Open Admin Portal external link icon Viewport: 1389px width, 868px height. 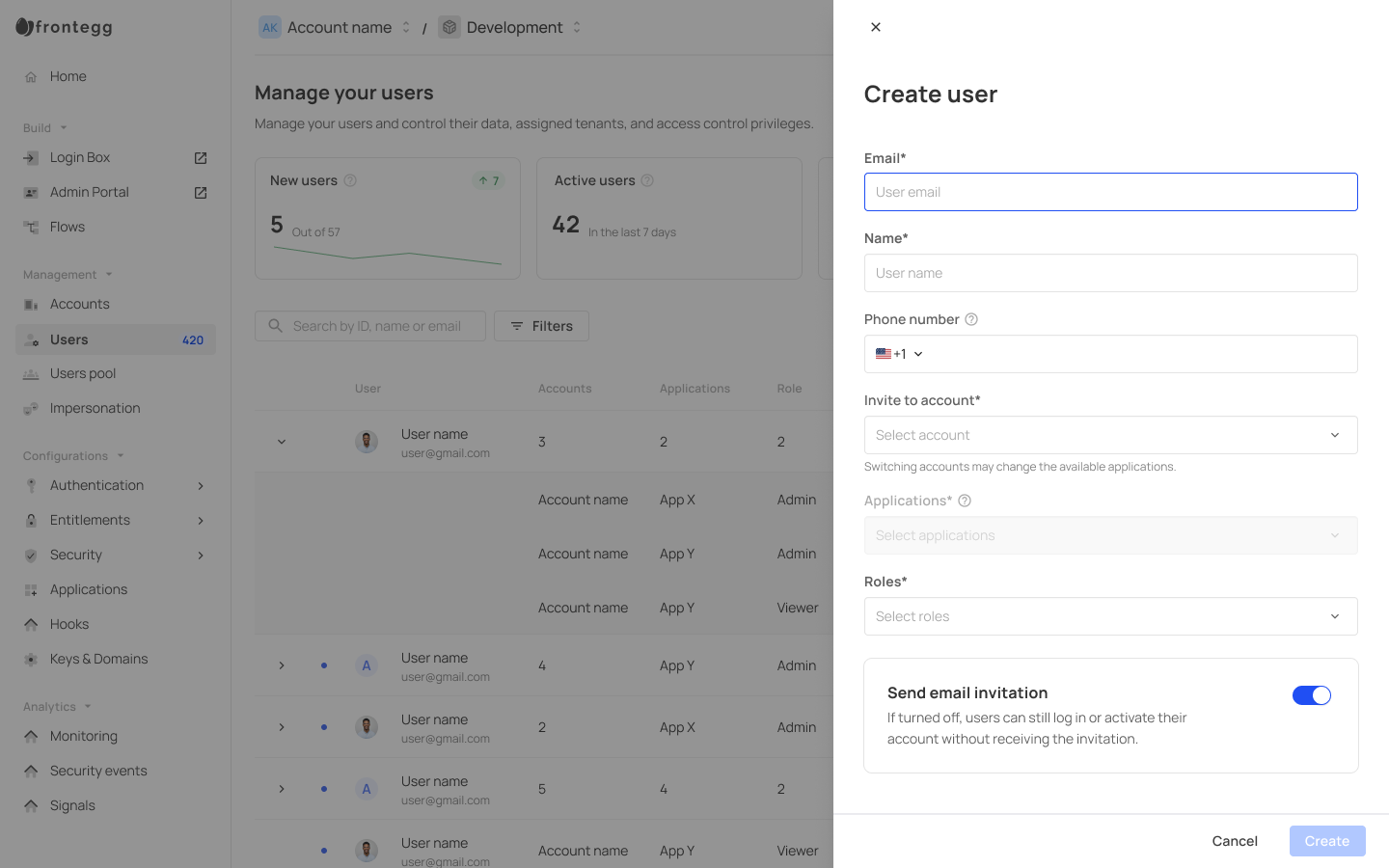201,193
